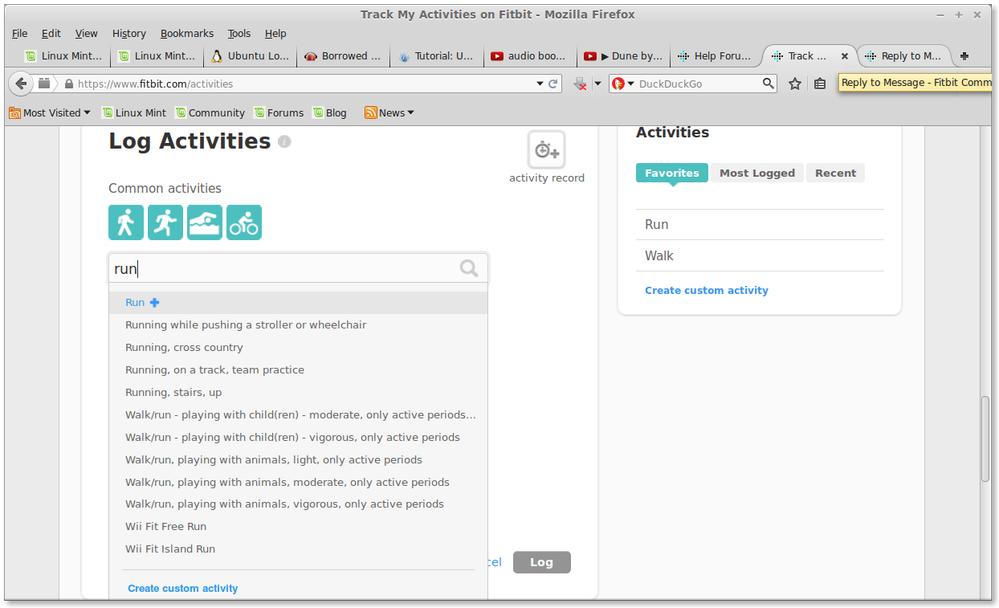999x608 pixels.
Task: Click the padlock site identity icon
Action: pos(69,83)
